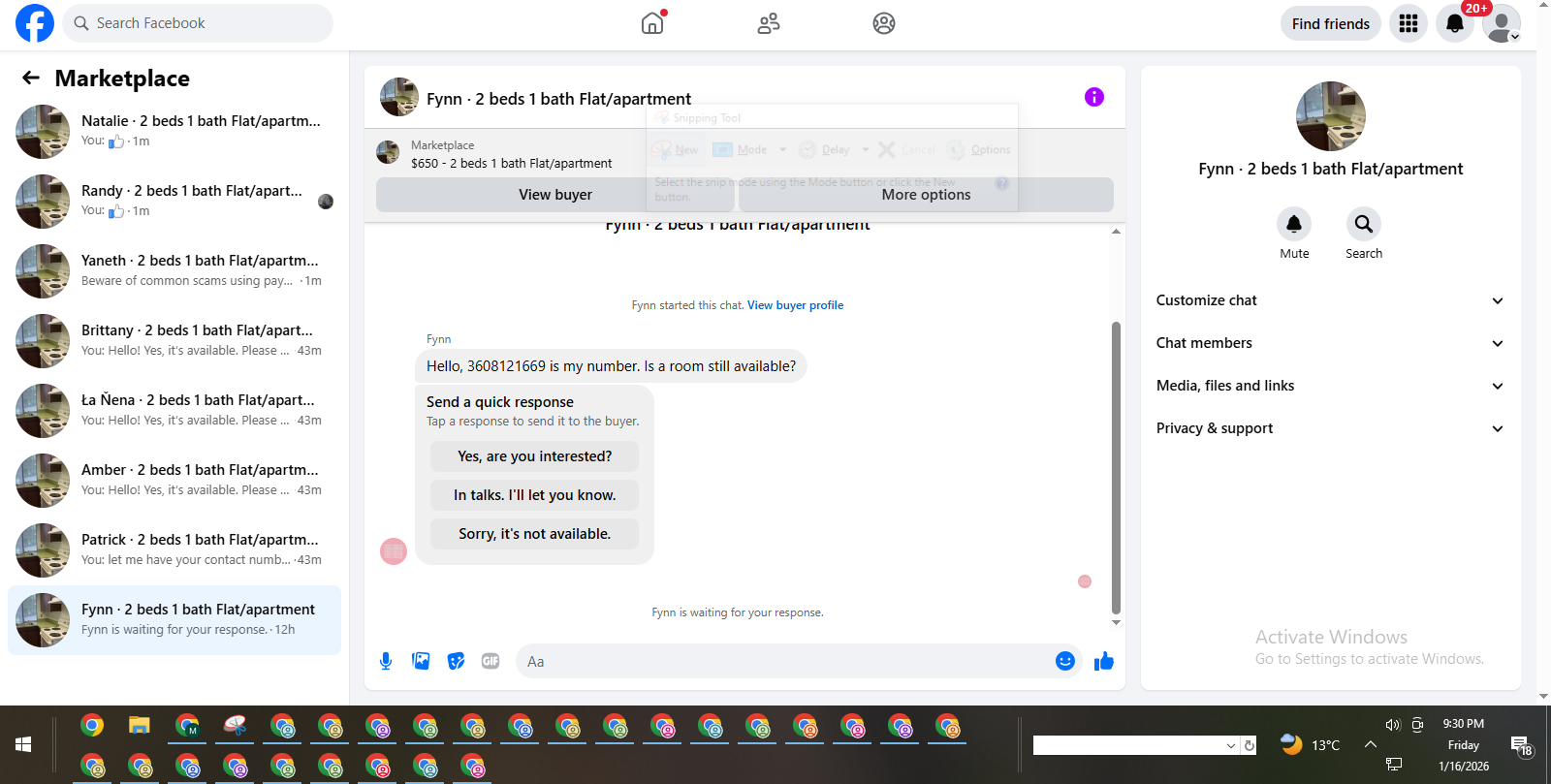The width and height of the screenshot is (1551, 784).
Task: Expand the Chat members section
Action: [1330, 343]
